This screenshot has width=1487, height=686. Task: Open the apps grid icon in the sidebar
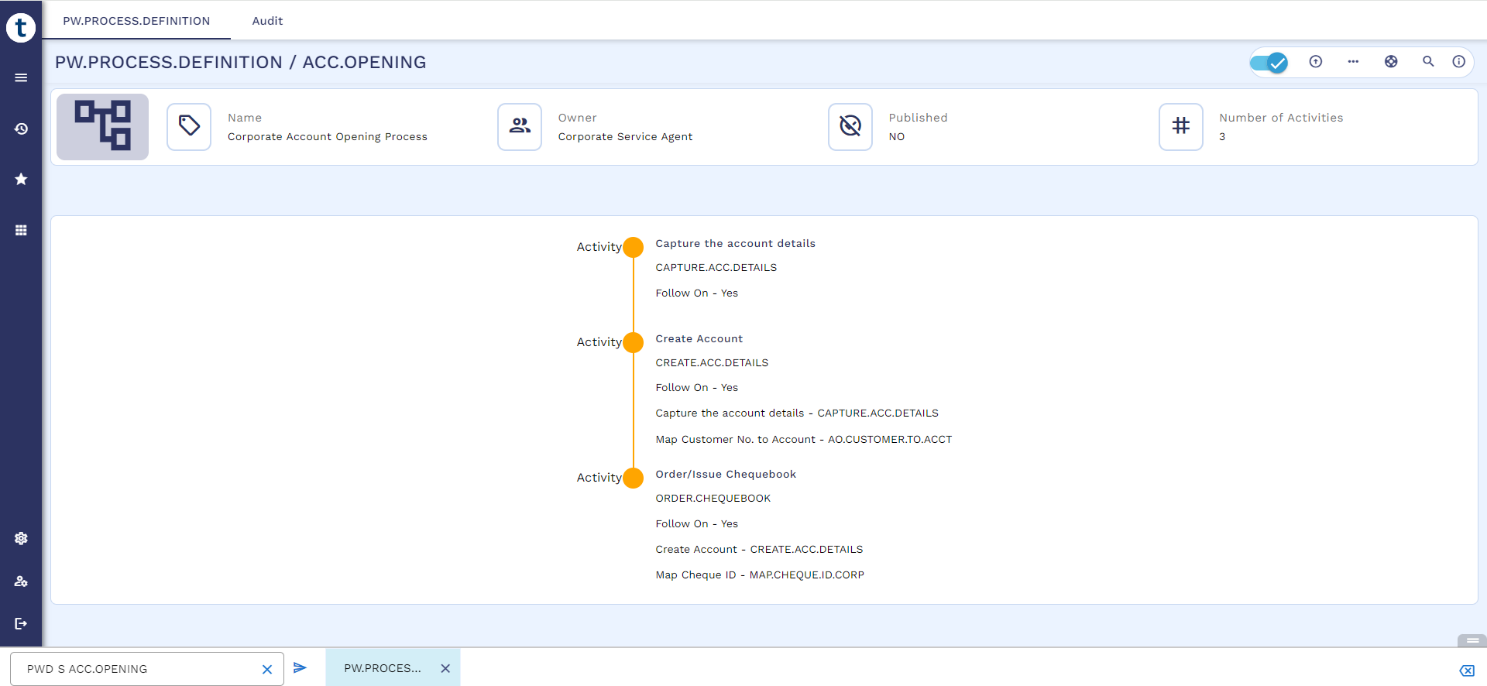click(x=20, y=230)
